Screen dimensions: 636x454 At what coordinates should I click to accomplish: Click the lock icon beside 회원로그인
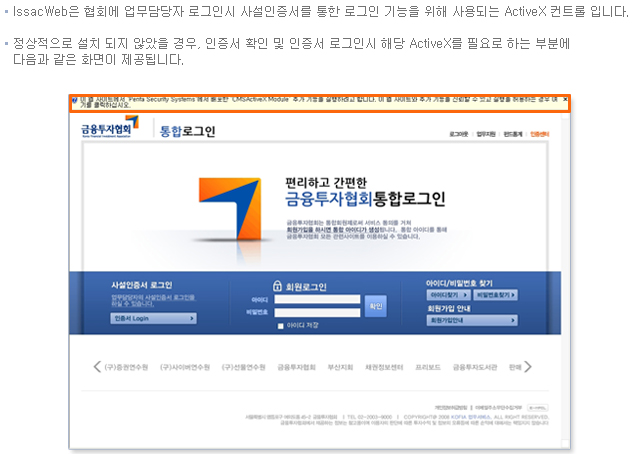tap(277, 286)
